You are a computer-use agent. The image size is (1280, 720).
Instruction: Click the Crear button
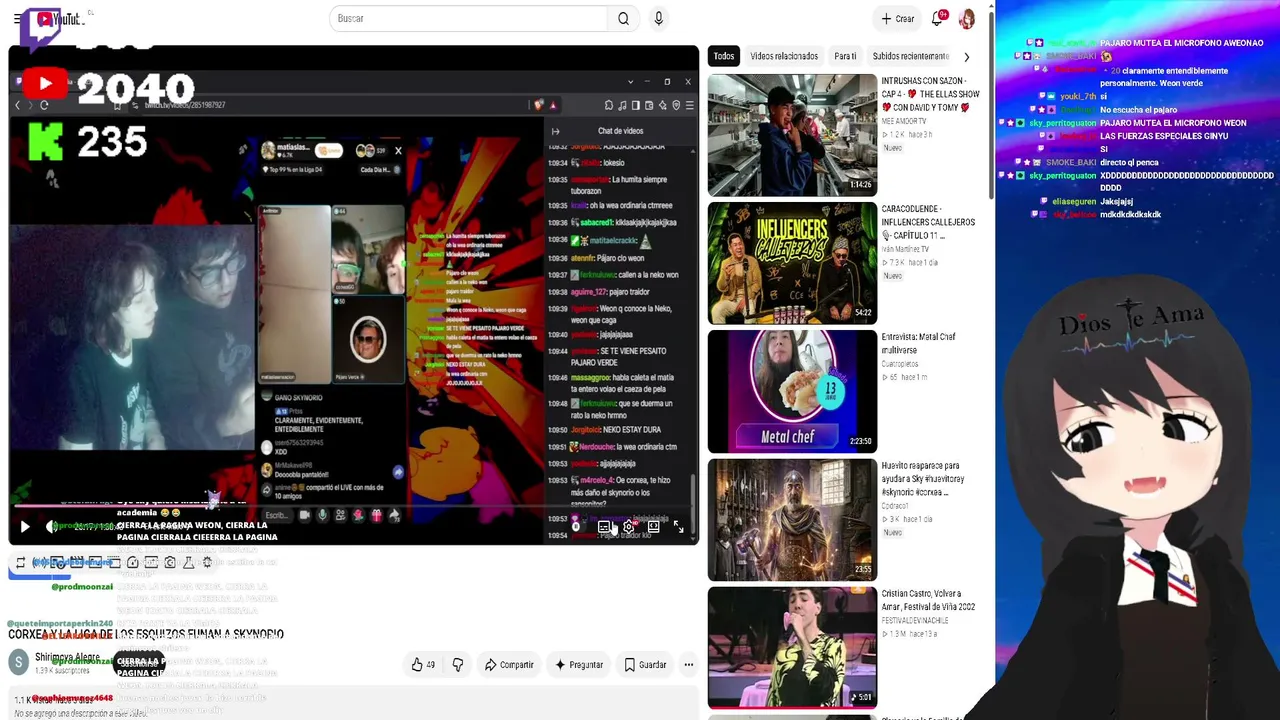coord(898,18)
